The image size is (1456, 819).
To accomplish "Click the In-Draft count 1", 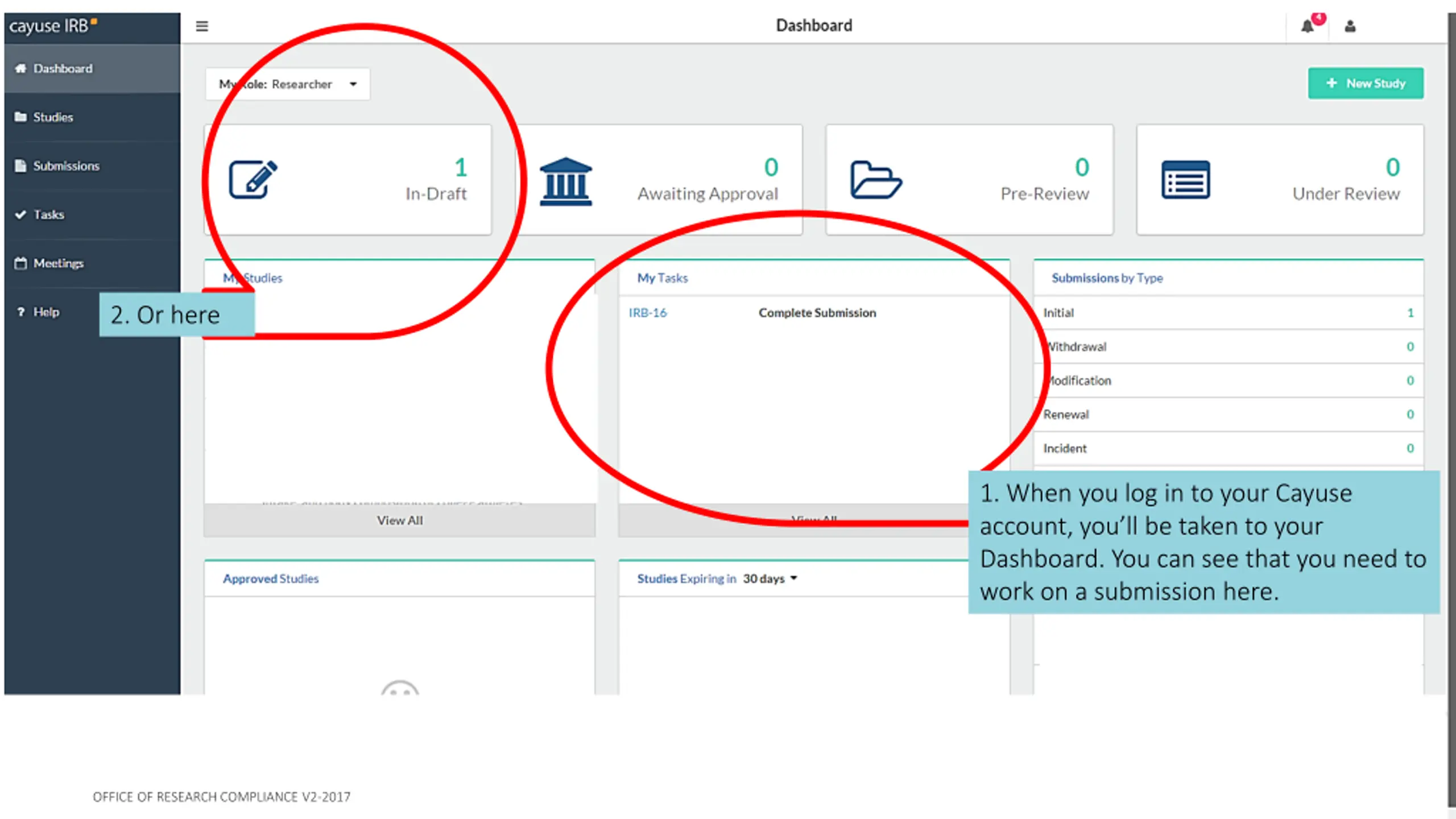I will (x=461, y=167).
